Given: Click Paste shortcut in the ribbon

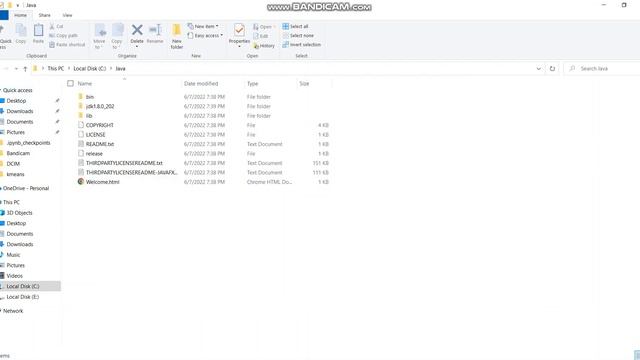Looking at the screenshot, I should [x=67, y=44].
